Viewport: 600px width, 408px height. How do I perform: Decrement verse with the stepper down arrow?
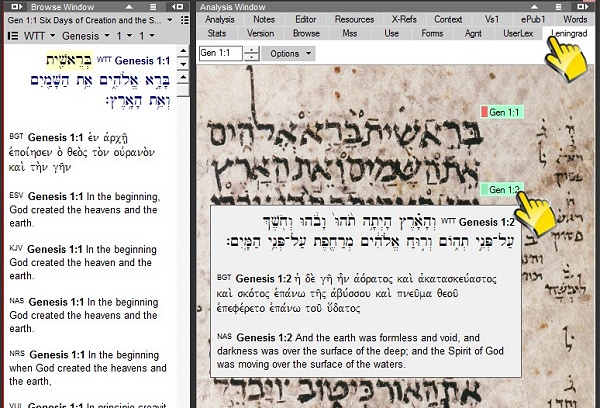pyautogui.click(x=251, y=57)
